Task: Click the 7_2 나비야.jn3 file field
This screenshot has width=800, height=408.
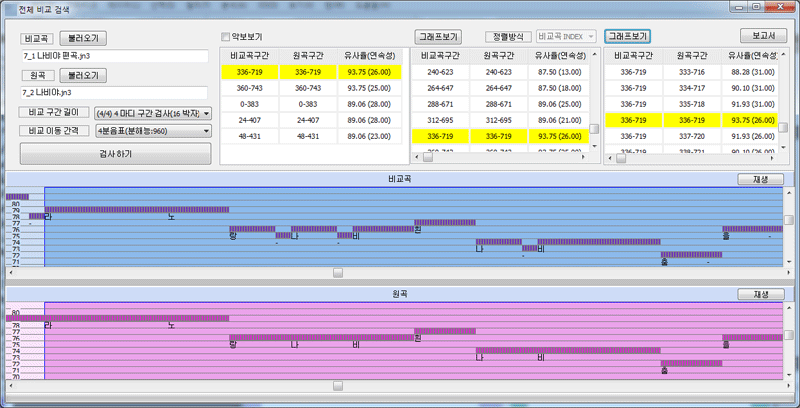Action: [114, 93]
